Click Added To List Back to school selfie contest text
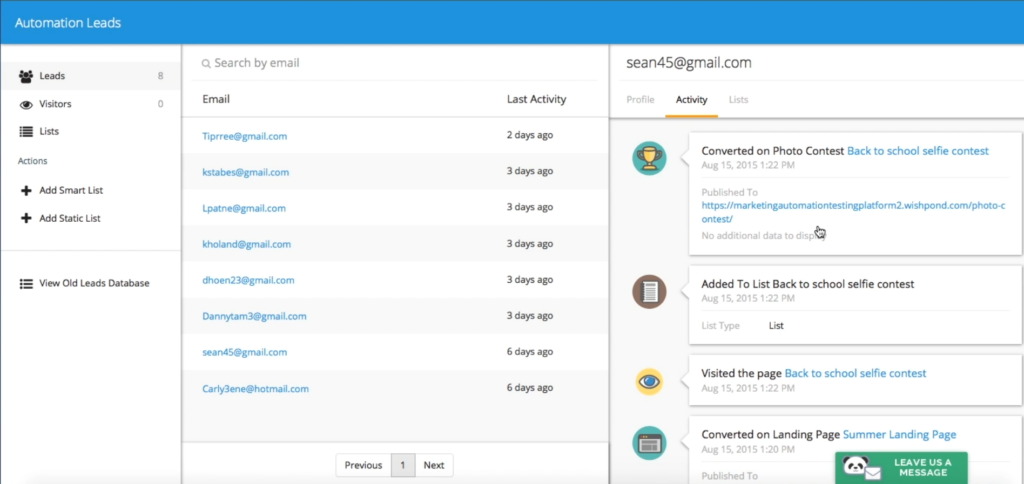The image size is (1024, 484). [x=807, y=284]
